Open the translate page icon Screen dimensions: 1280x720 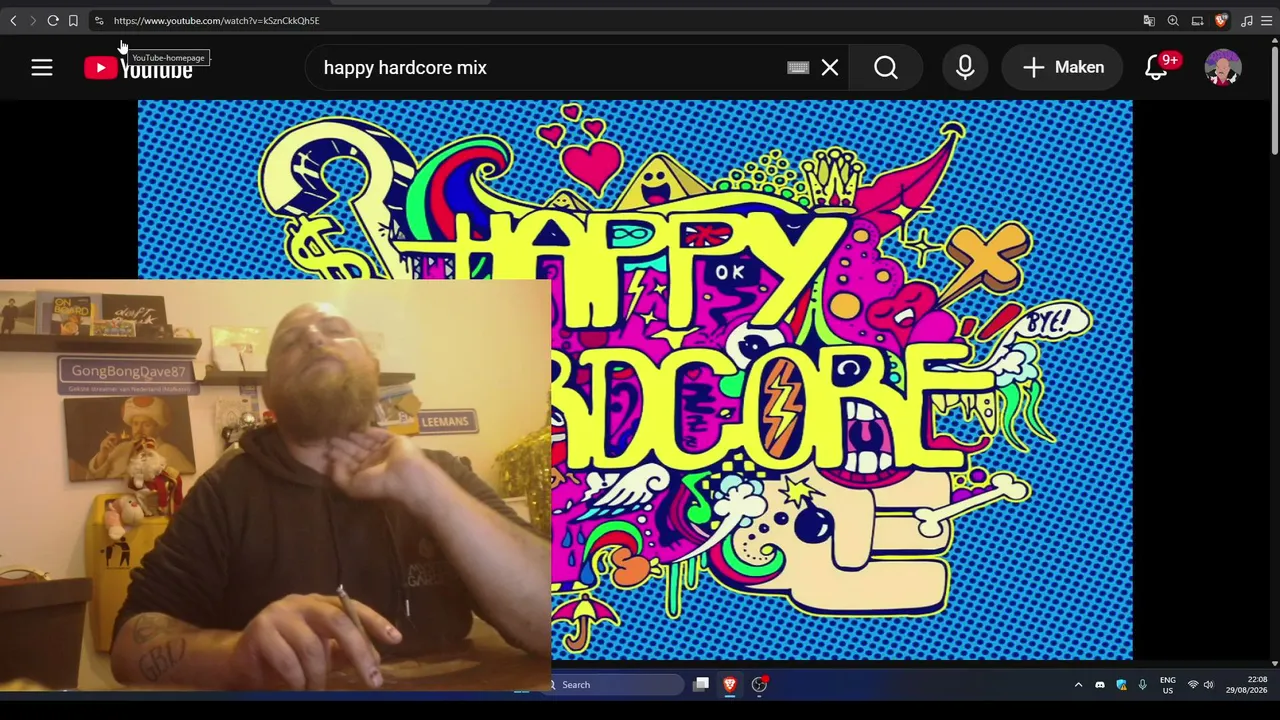(1149, 20)
